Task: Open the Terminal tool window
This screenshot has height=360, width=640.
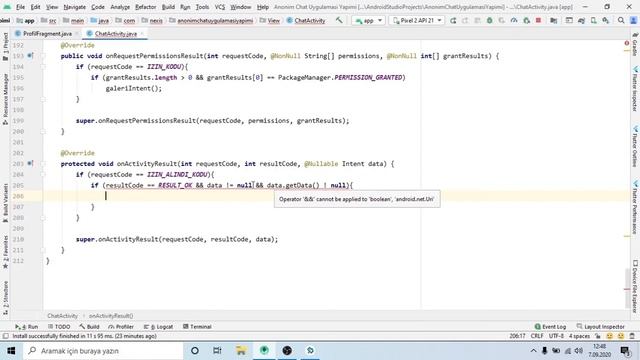Action: click(197, 327)
